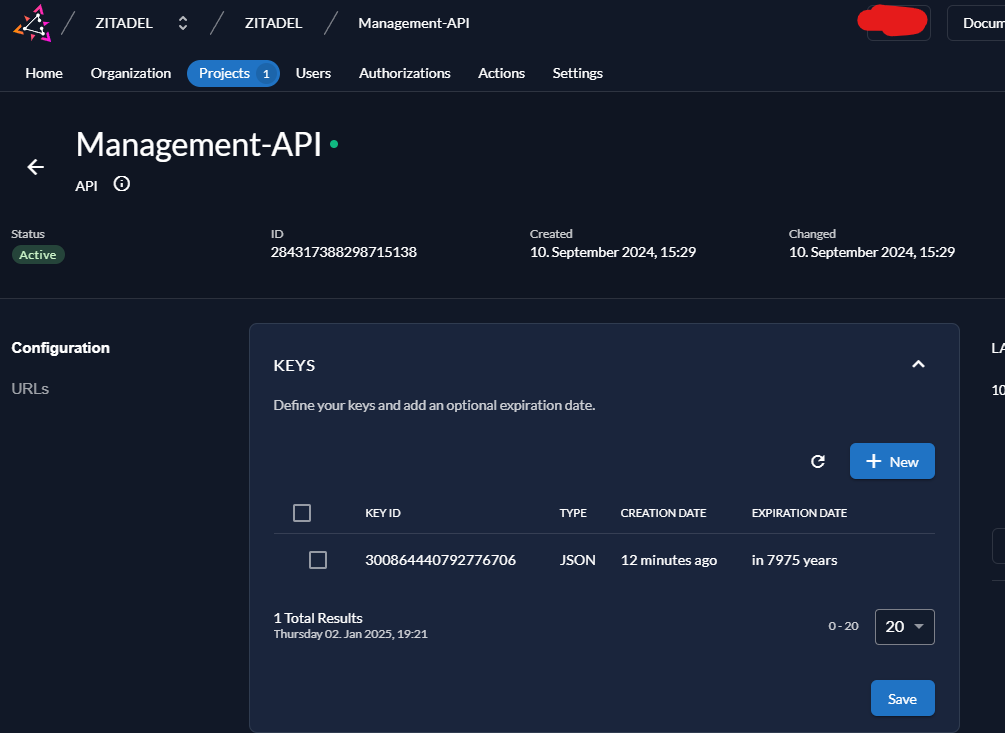Click the CREATION DATE column header

point(663,513)
